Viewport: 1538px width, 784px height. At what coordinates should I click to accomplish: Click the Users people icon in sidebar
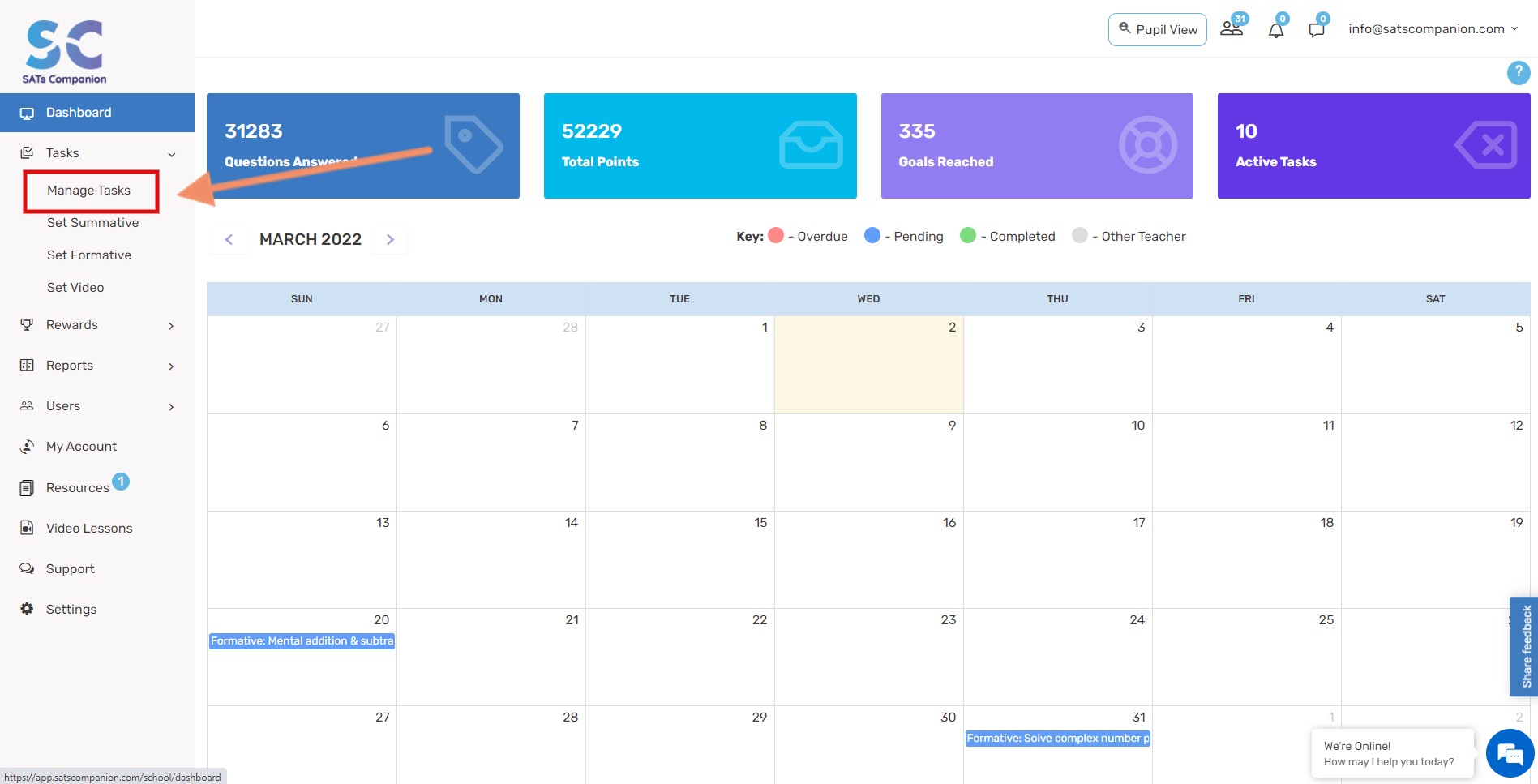coord(27,406)
